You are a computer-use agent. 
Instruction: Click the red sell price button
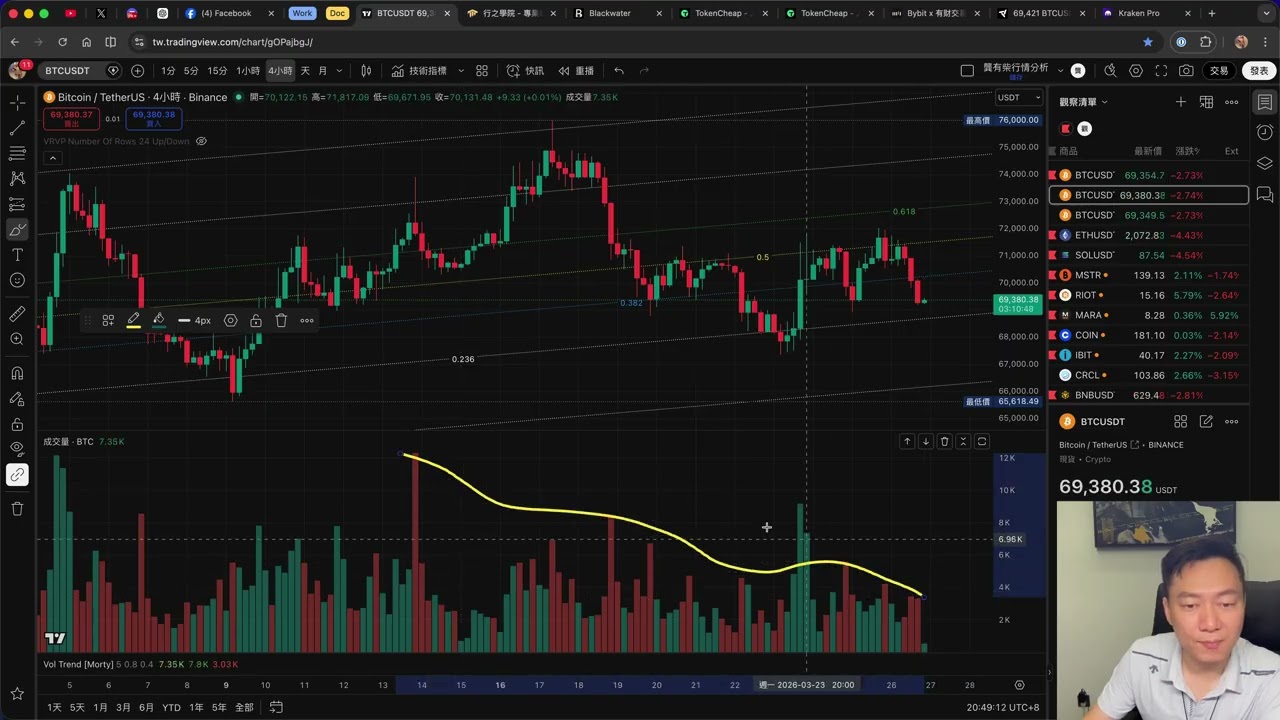pyautogui.click(x=71, y=118)
